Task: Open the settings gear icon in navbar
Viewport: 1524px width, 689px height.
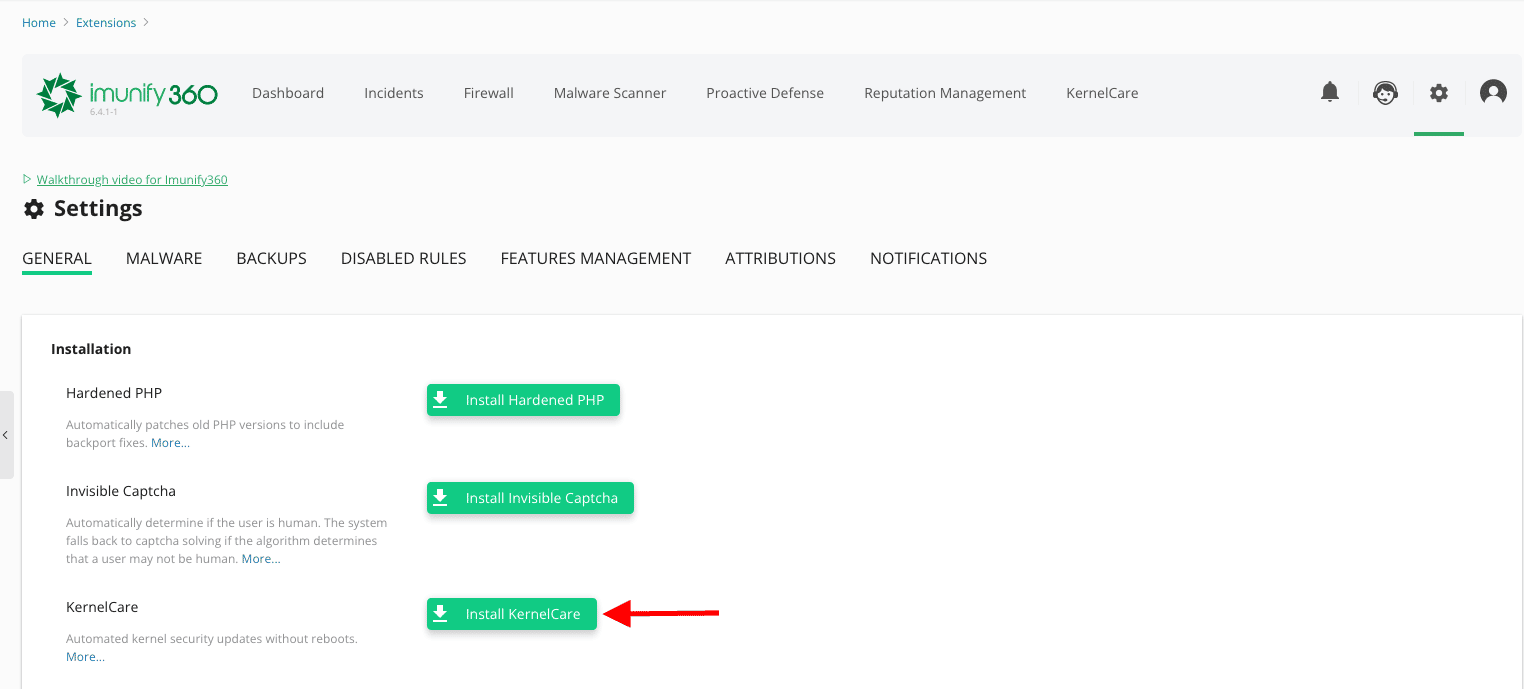Action: pyautogui.click(x=1439, y=93)
